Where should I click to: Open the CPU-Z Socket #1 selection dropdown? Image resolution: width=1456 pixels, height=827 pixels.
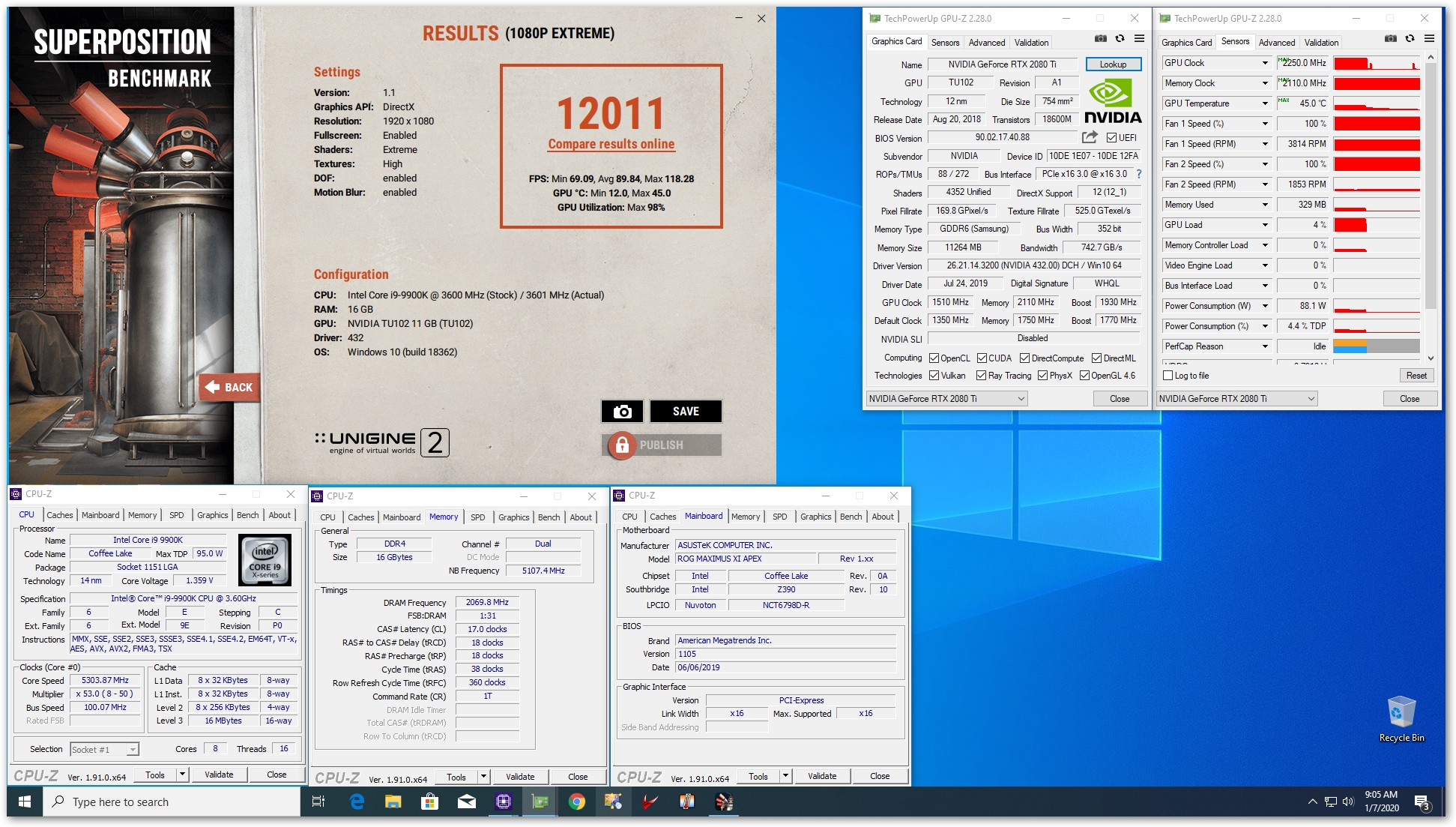tap(133, 749)
